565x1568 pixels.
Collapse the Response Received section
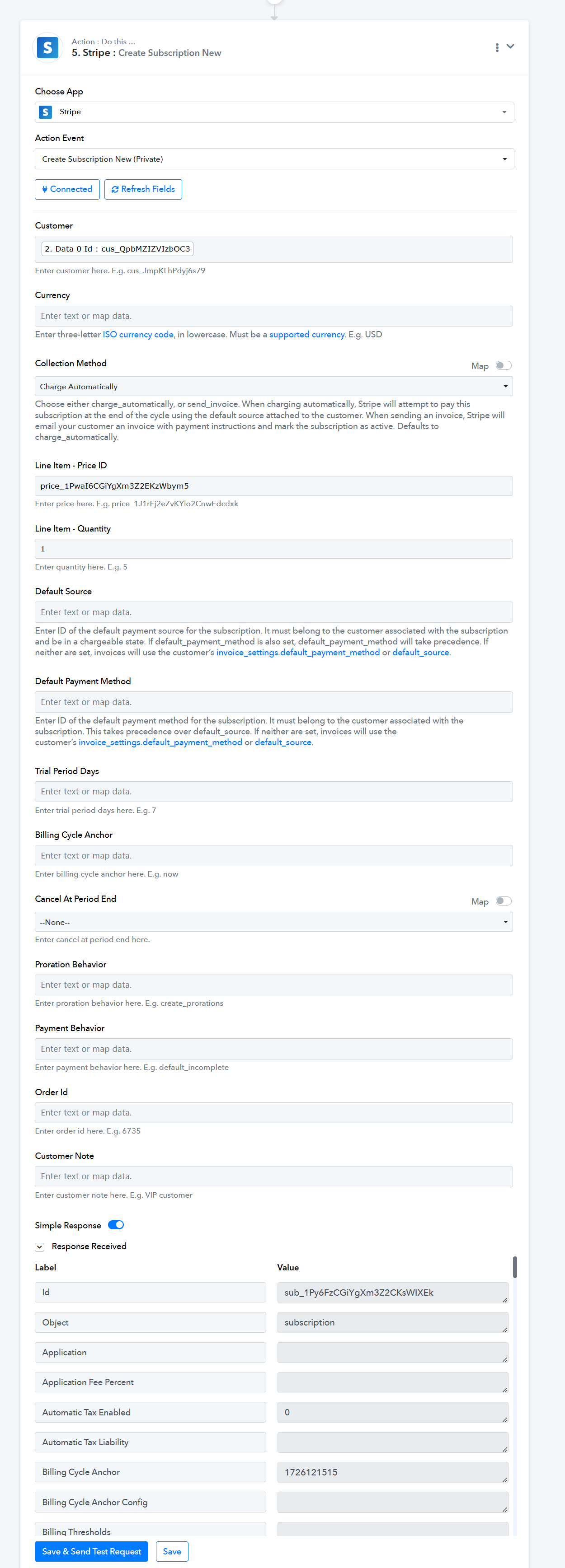40,1246
